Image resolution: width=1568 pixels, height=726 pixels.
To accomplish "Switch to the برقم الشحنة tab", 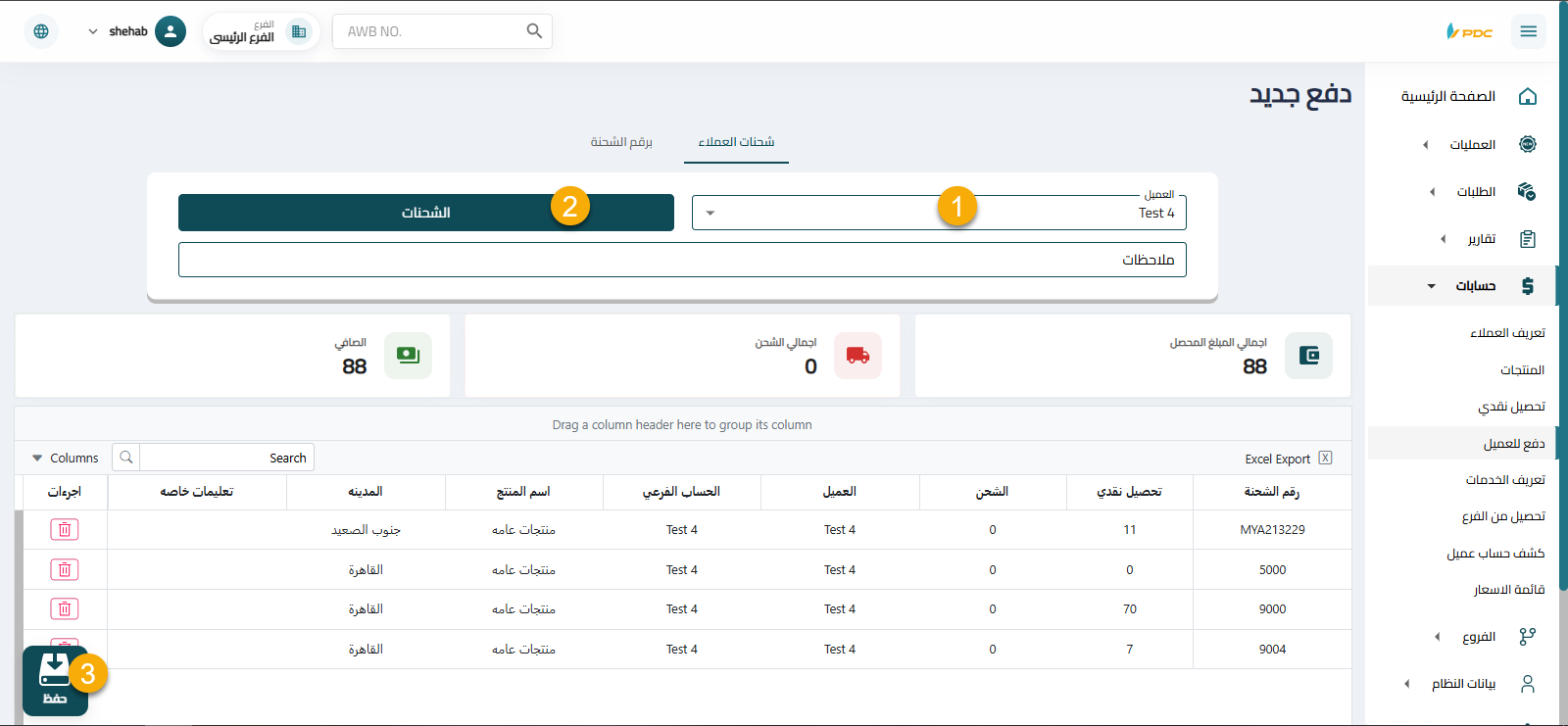I will point(621,142).
